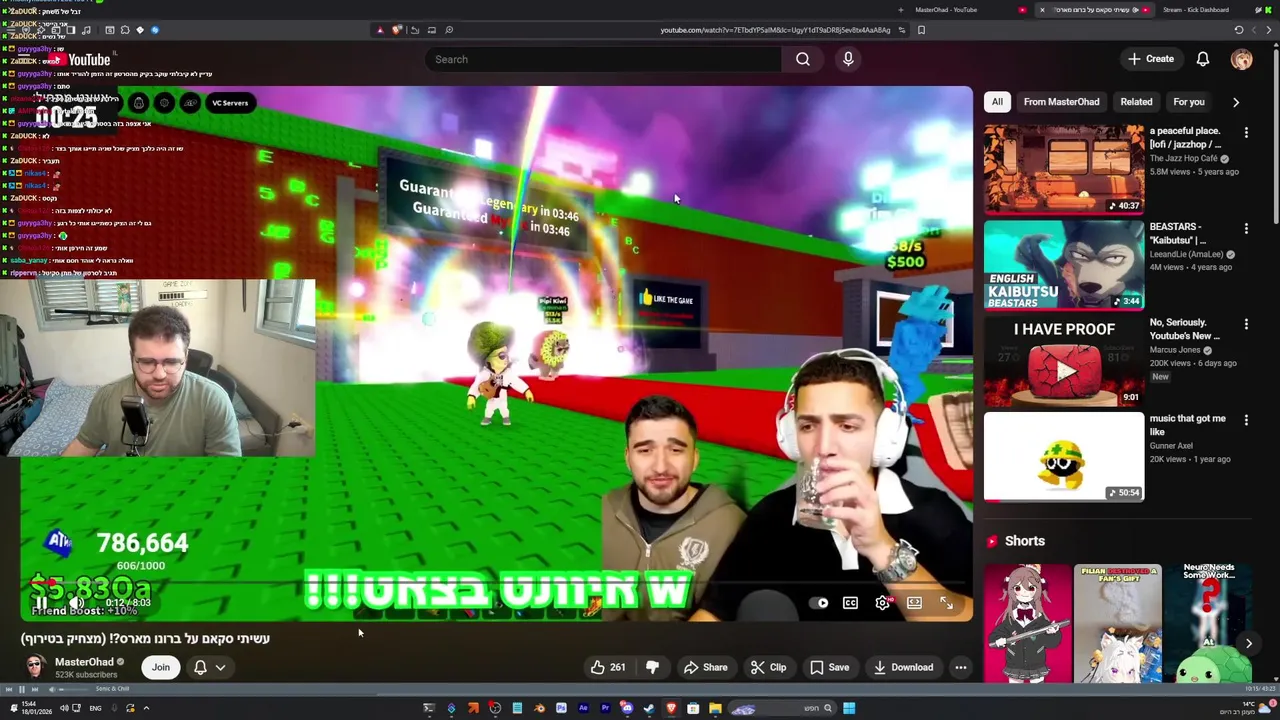
Task: Open 'I HAVE PROOF' video thumbnail
Action: click(x=1064, y=361)
